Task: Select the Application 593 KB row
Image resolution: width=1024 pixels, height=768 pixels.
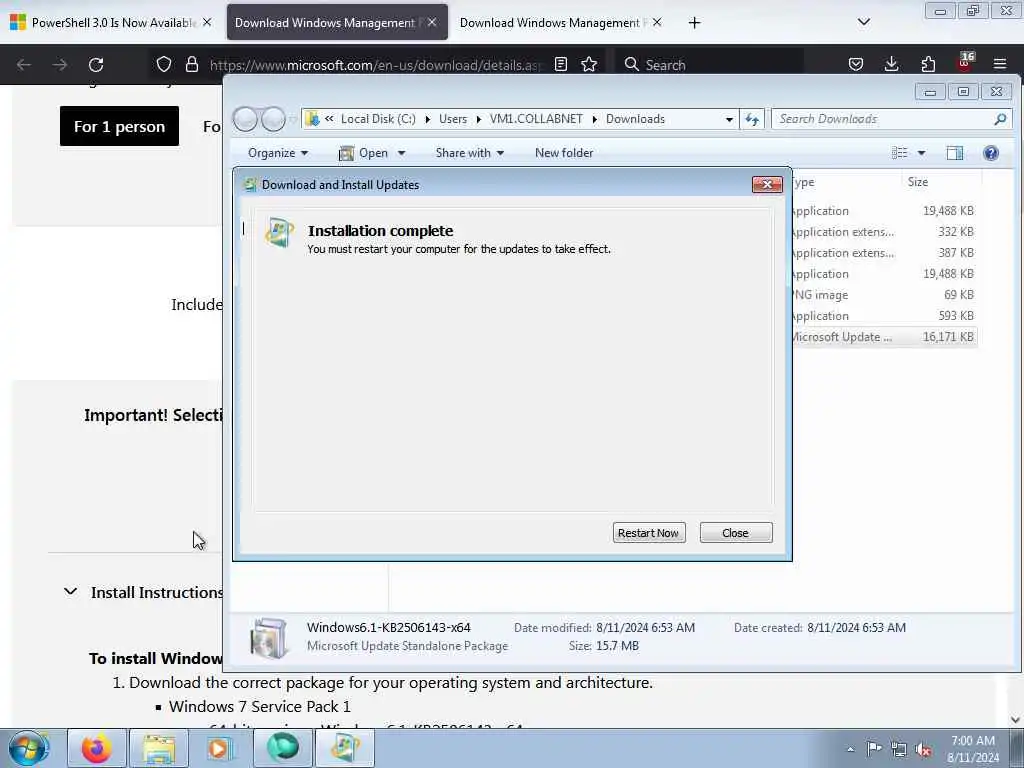Action: coord(885,315)
